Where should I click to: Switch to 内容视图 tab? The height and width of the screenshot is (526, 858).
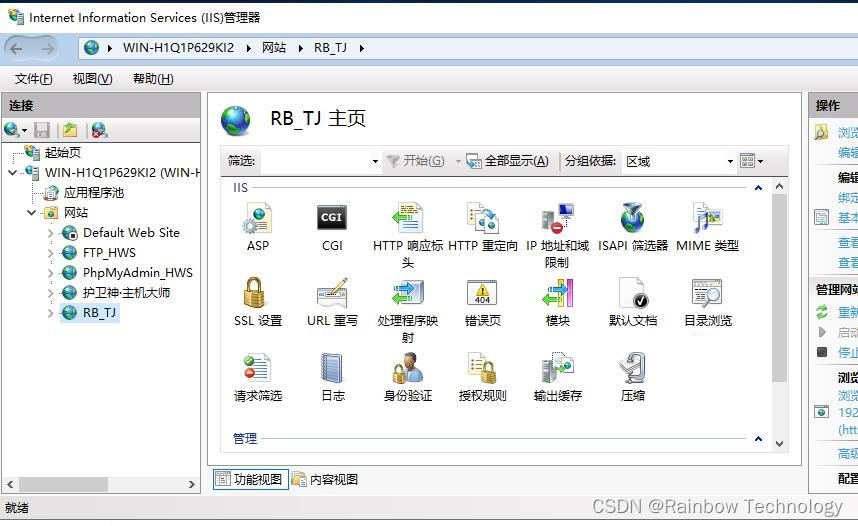point(324,479)
